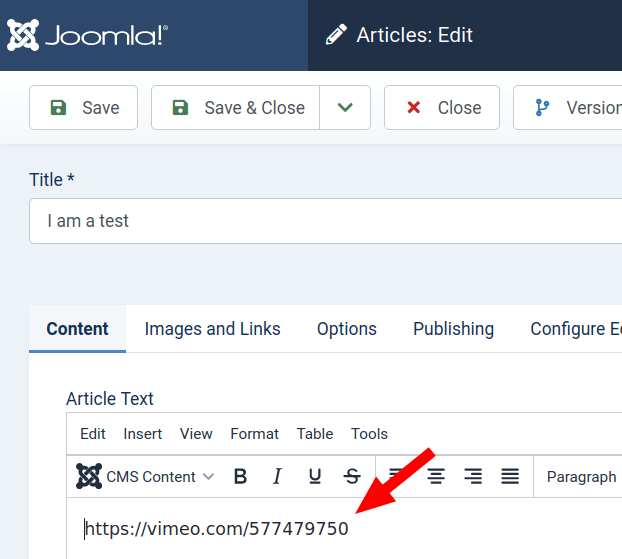Click the Bold formatting icon

240,477
